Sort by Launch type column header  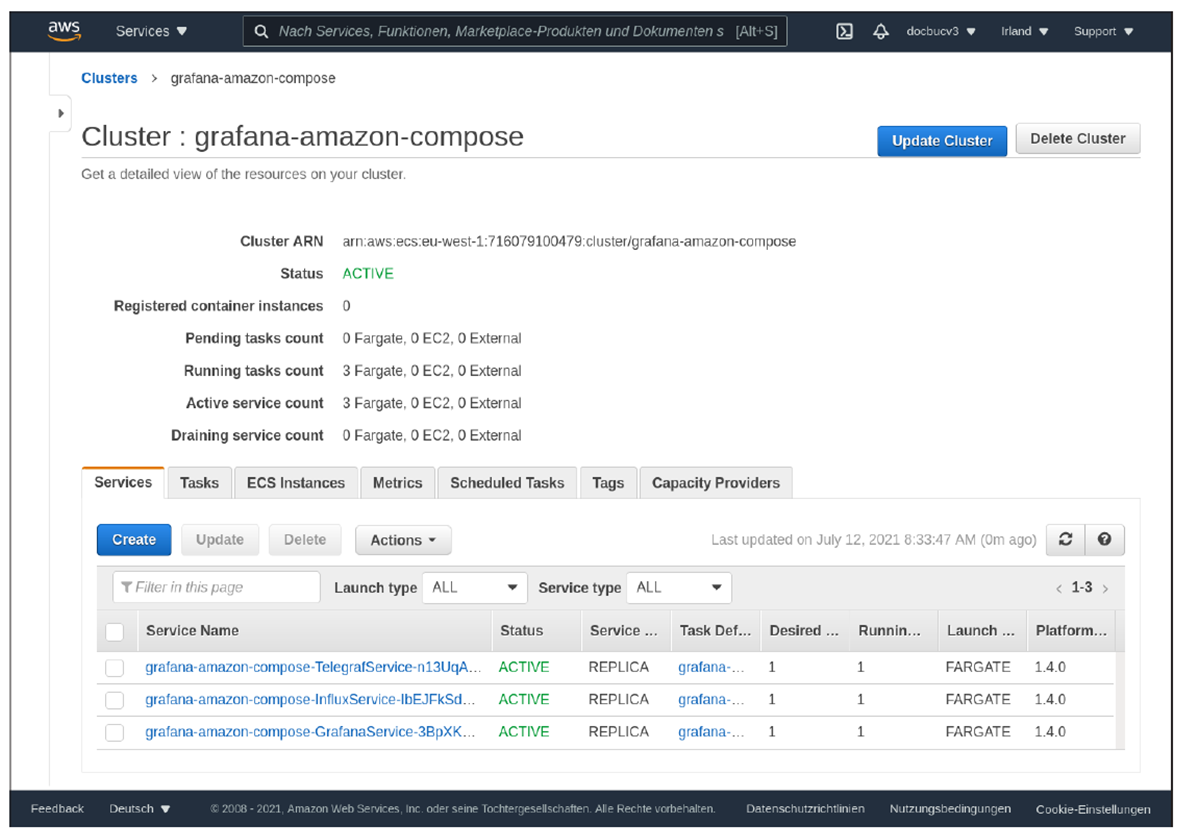coord(981,631)
